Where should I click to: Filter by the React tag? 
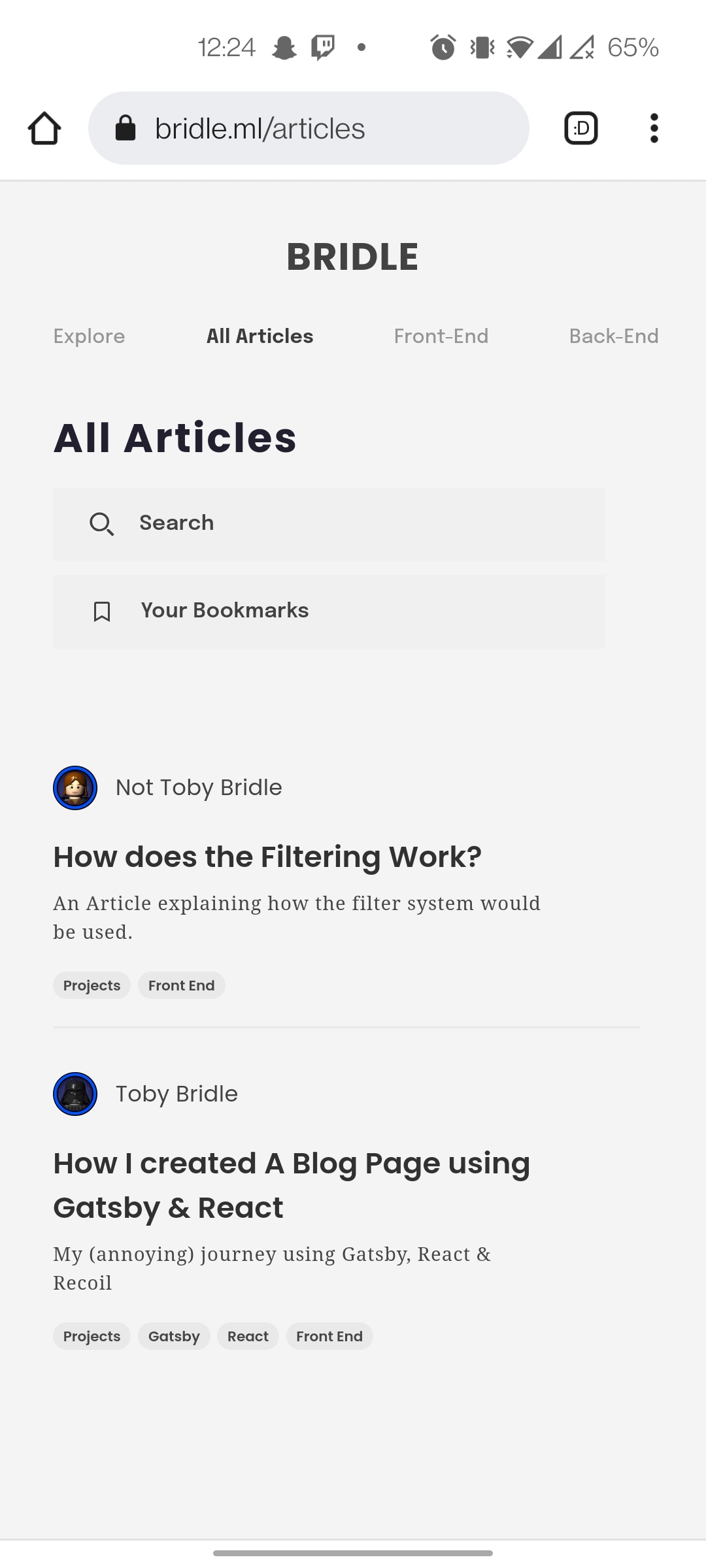248,1335
